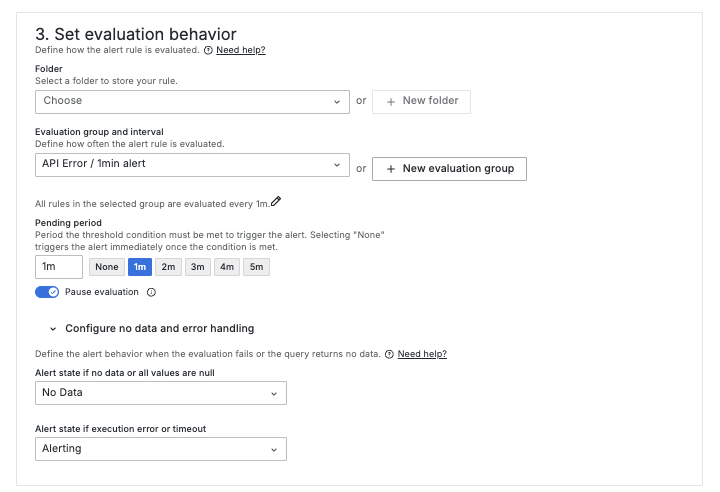Open the Folder Choose dropdown

click(x=192, y=101)
